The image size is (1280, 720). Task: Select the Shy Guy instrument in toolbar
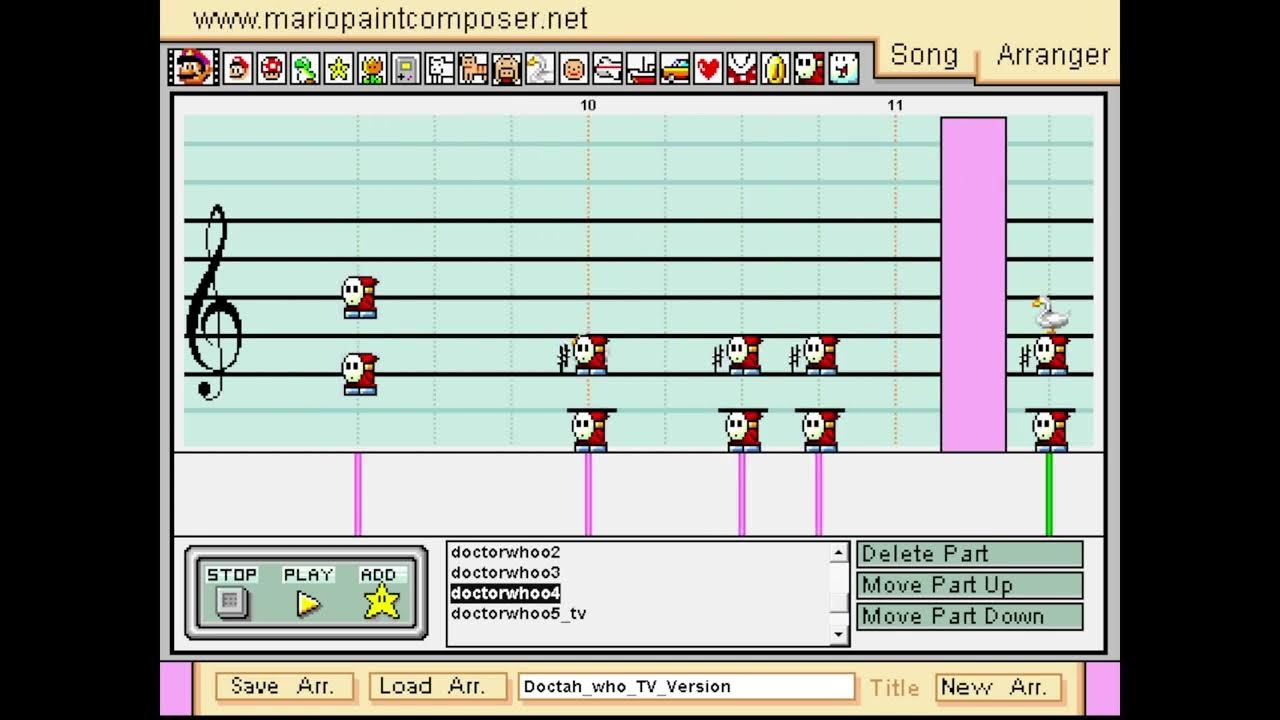[809, 69]
